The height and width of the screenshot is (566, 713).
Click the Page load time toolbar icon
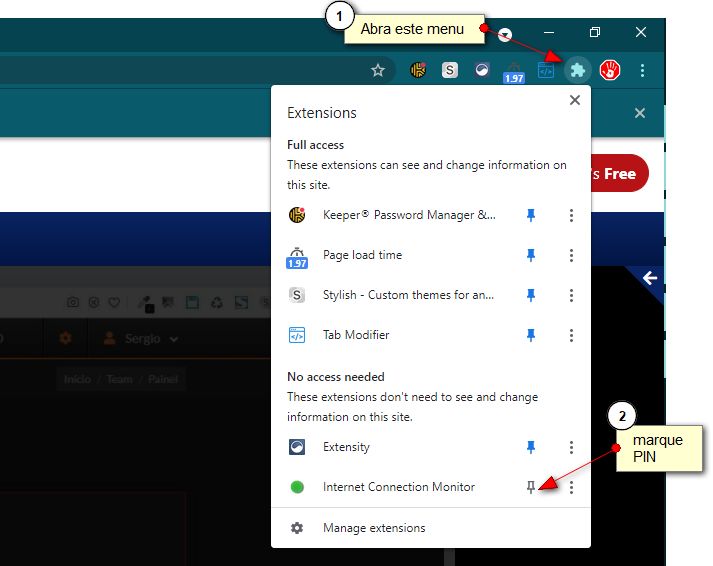pos(514,73)
